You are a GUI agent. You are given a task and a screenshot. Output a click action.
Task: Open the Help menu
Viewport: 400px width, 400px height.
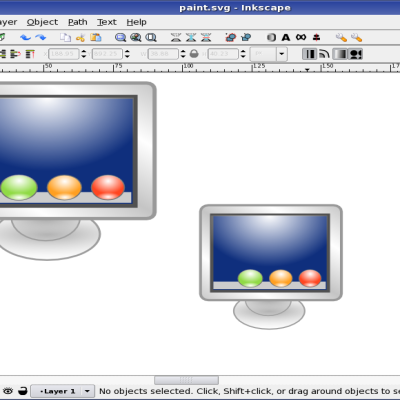(136, 22)
